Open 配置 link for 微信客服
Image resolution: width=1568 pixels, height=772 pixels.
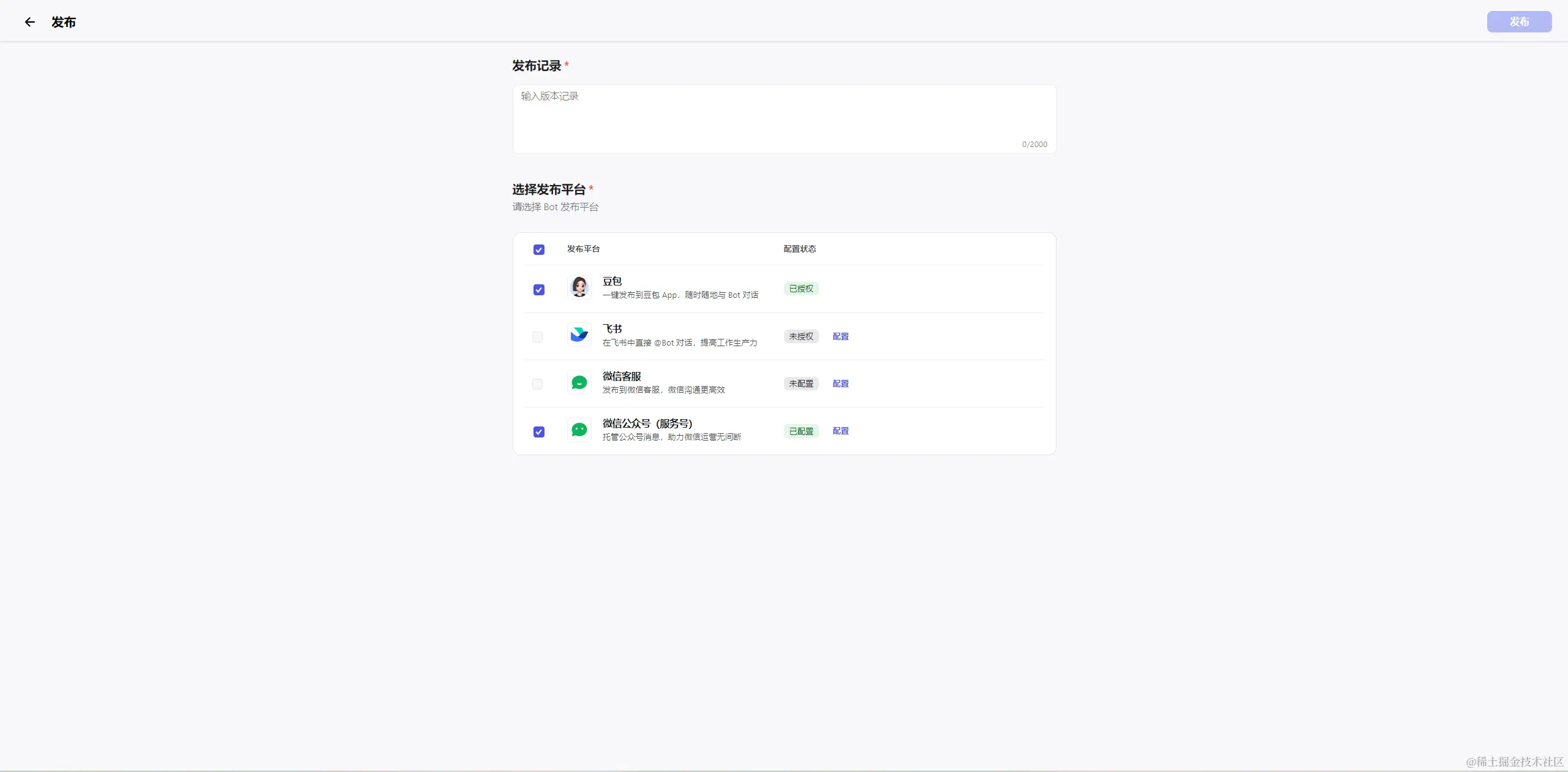[x=840, y=384]
